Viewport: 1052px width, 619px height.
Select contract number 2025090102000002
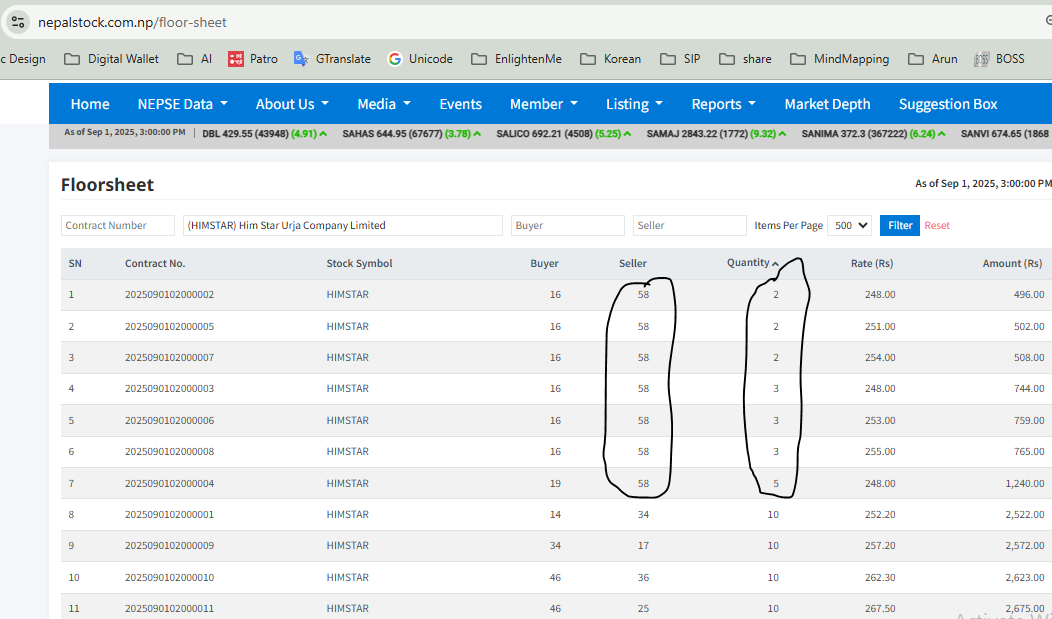[169, 294]
